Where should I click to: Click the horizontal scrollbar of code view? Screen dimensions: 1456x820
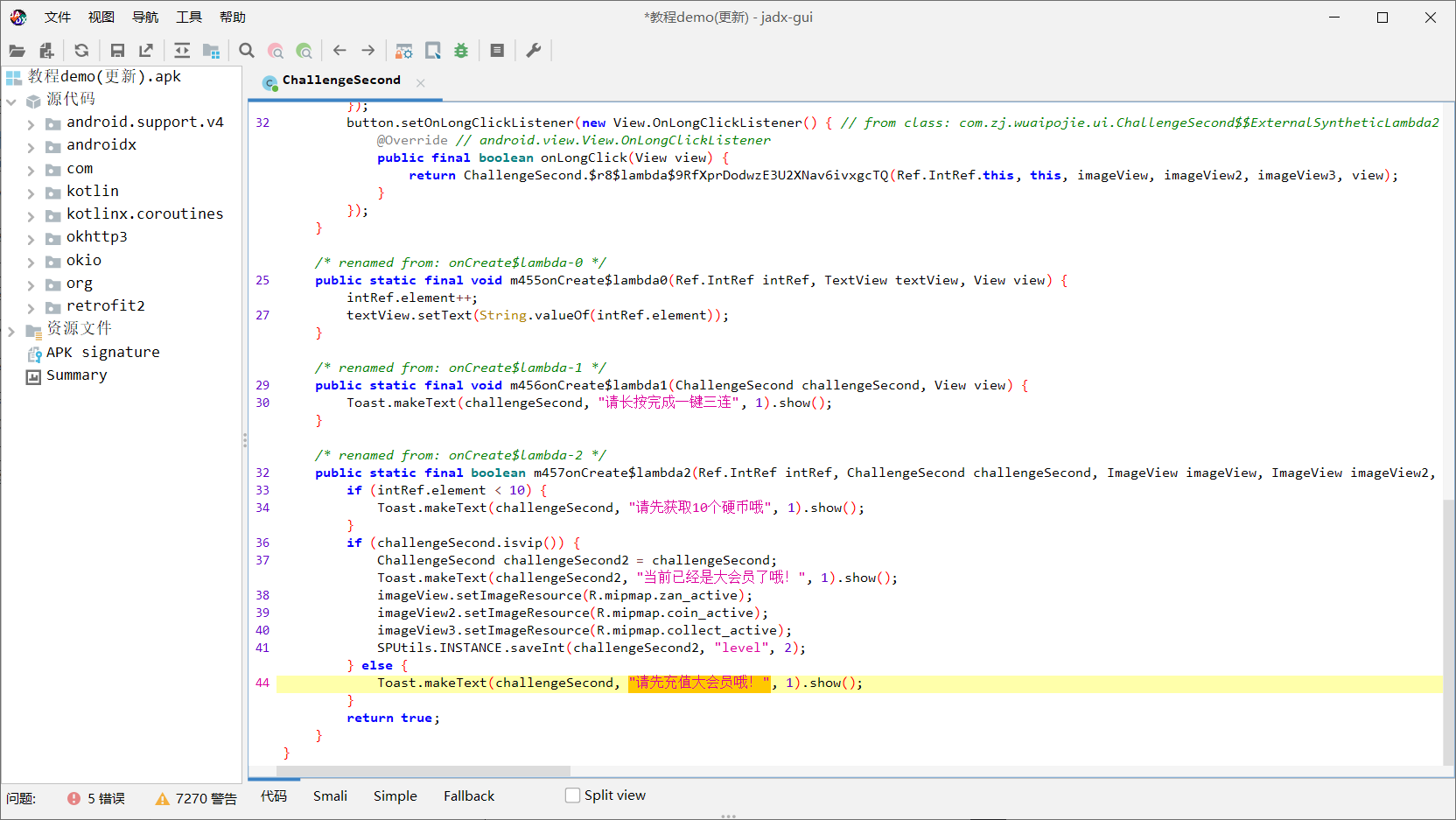coord(423,771)
